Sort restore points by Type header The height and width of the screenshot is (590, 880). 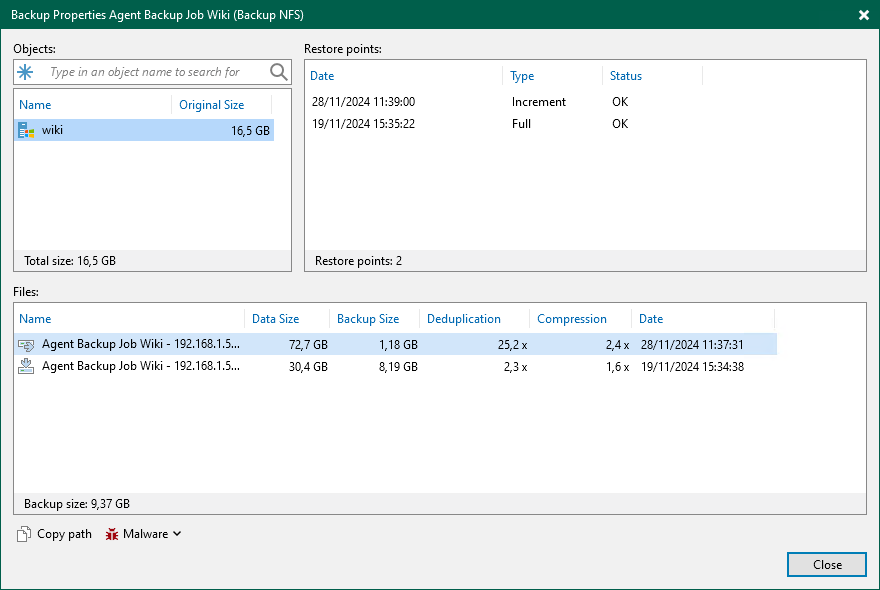point(522,76)
